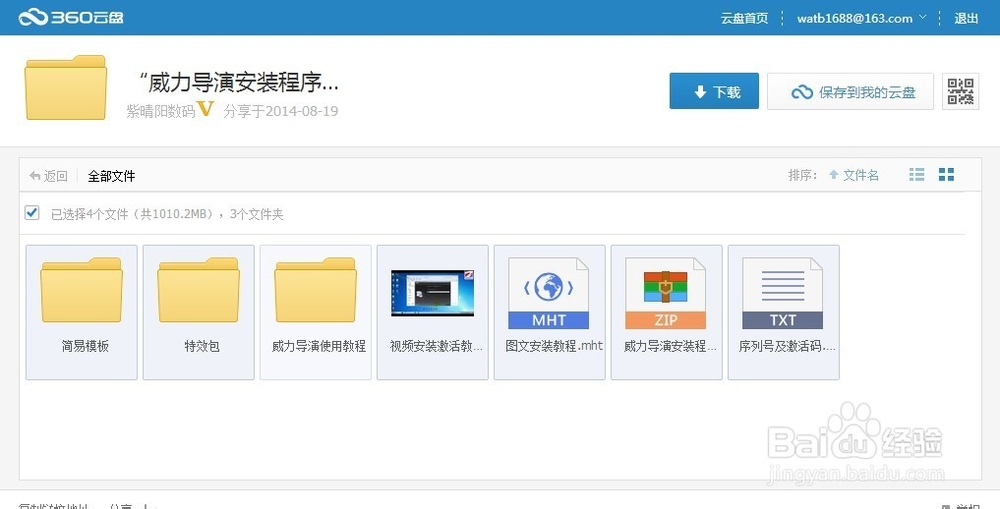Image resolution: width=1000 pixels, height=509 pixels.
Task: Show the QR code icon
Action: pos(960,91)
